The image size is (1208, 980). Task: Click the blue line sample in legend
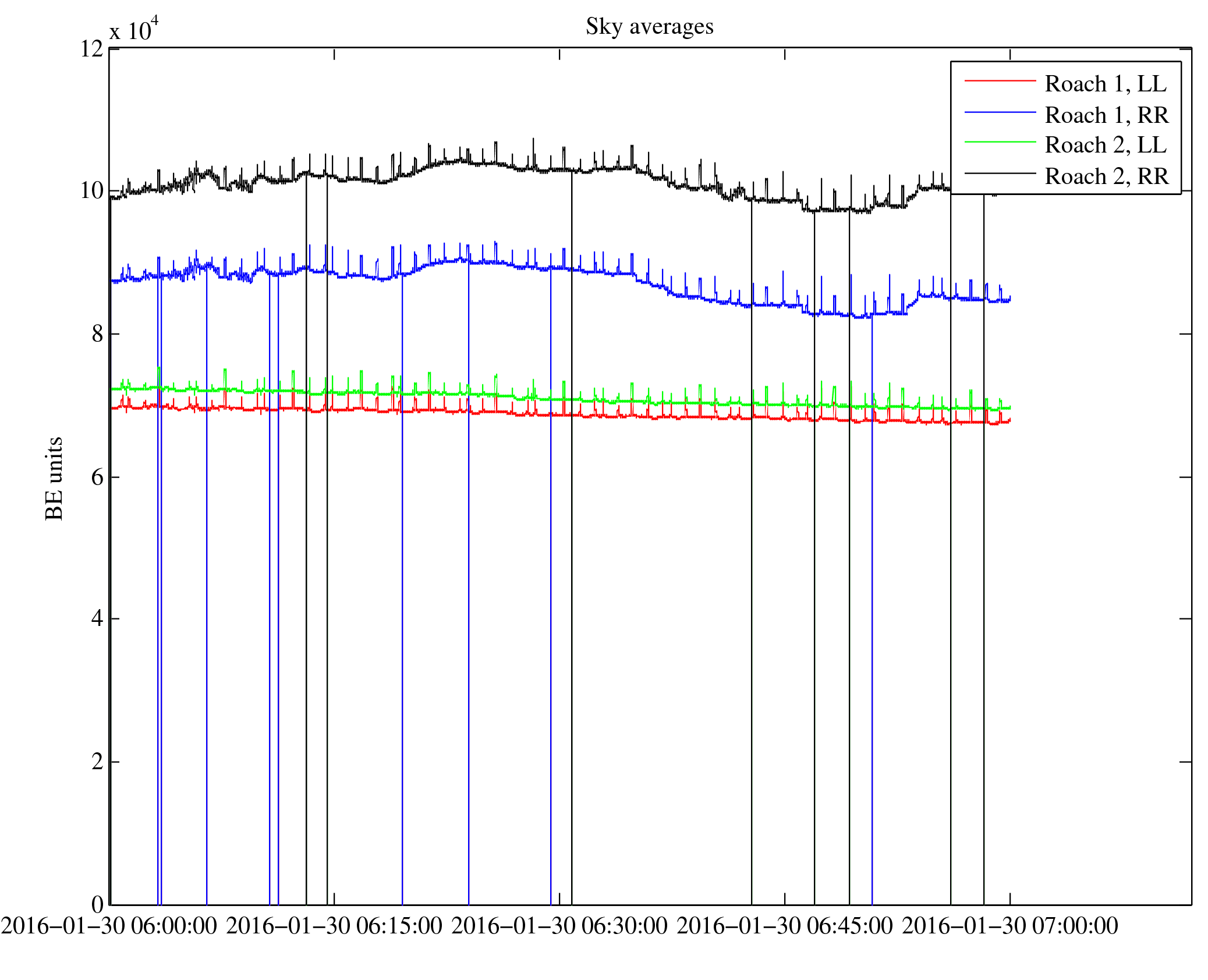[x=1000, y=112]
